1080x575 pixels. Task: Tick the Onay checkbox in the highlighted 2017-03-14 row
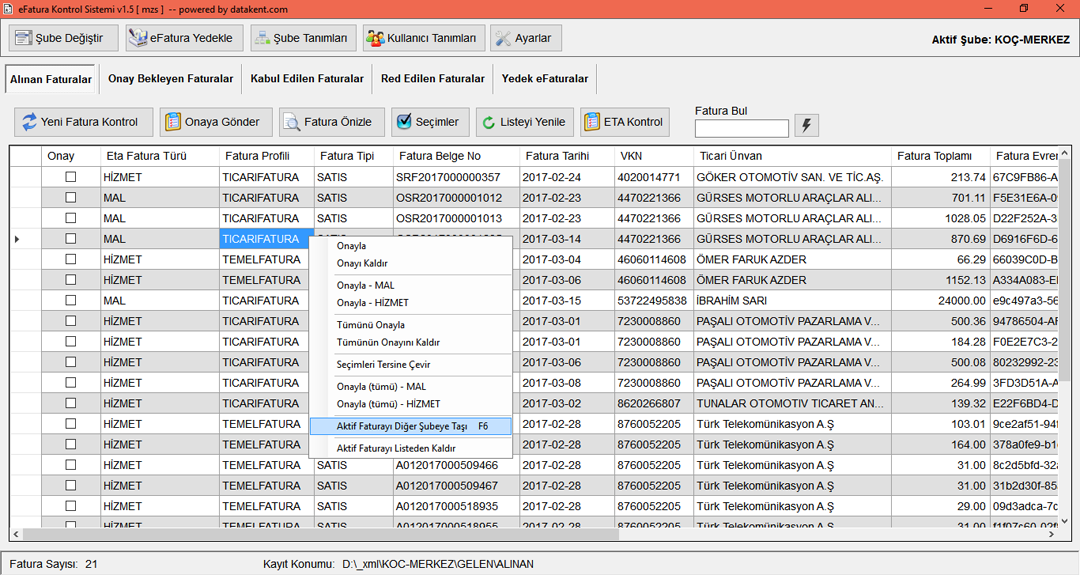coord(71,239)
